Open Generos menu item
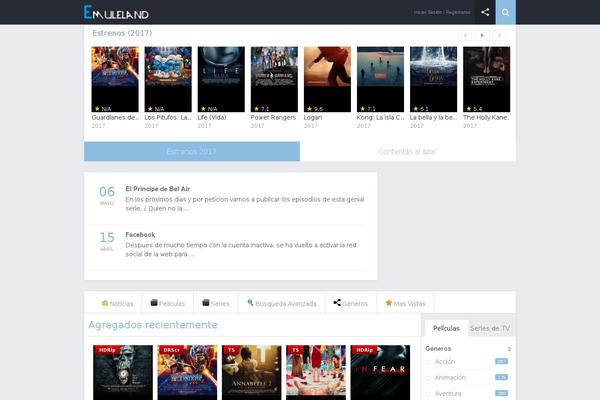600x400 pixels. pos(351,304)
